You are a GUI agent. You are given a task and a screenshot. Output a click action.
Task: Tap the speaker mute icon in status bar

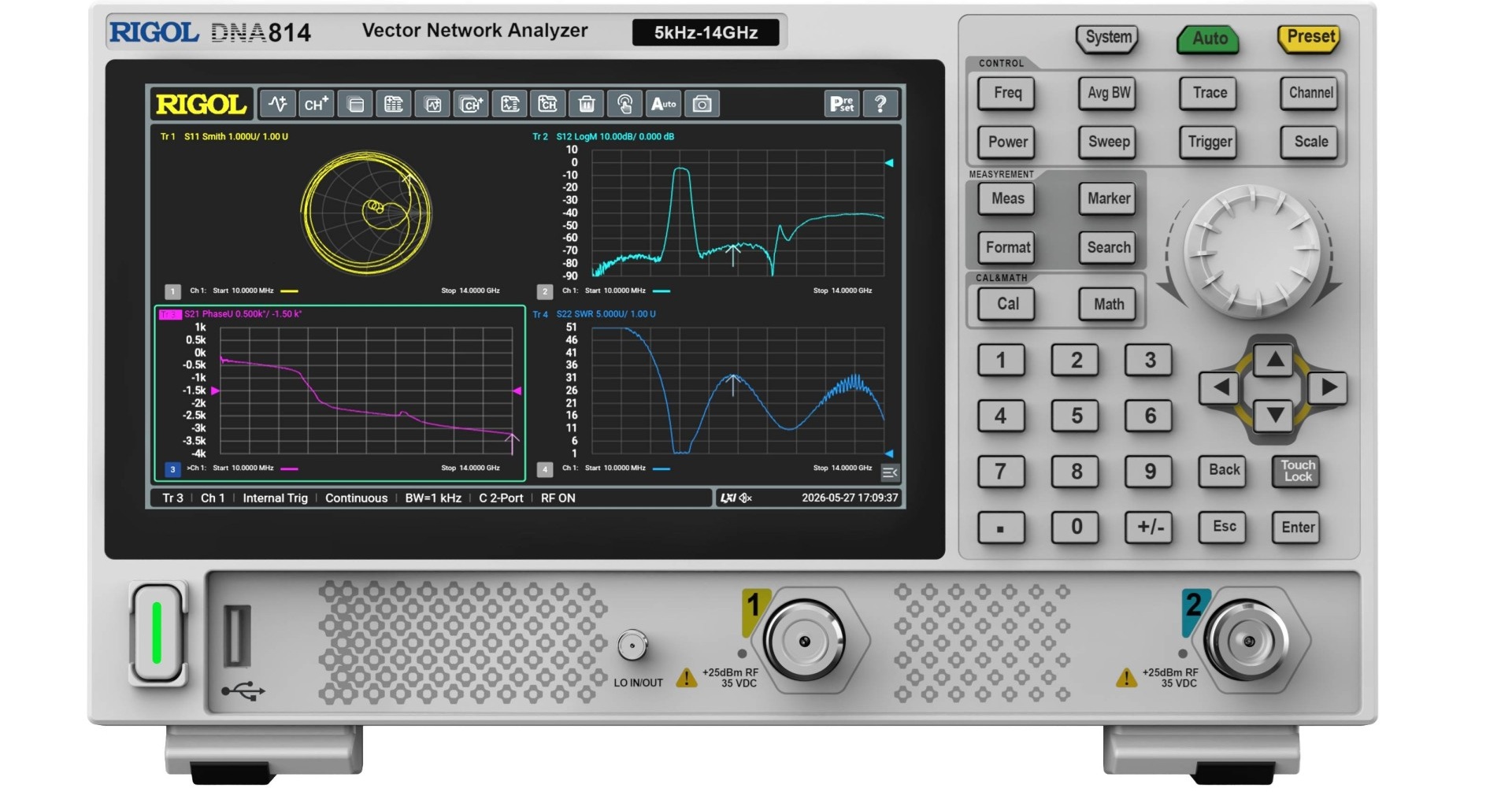[x=746, y=498]
